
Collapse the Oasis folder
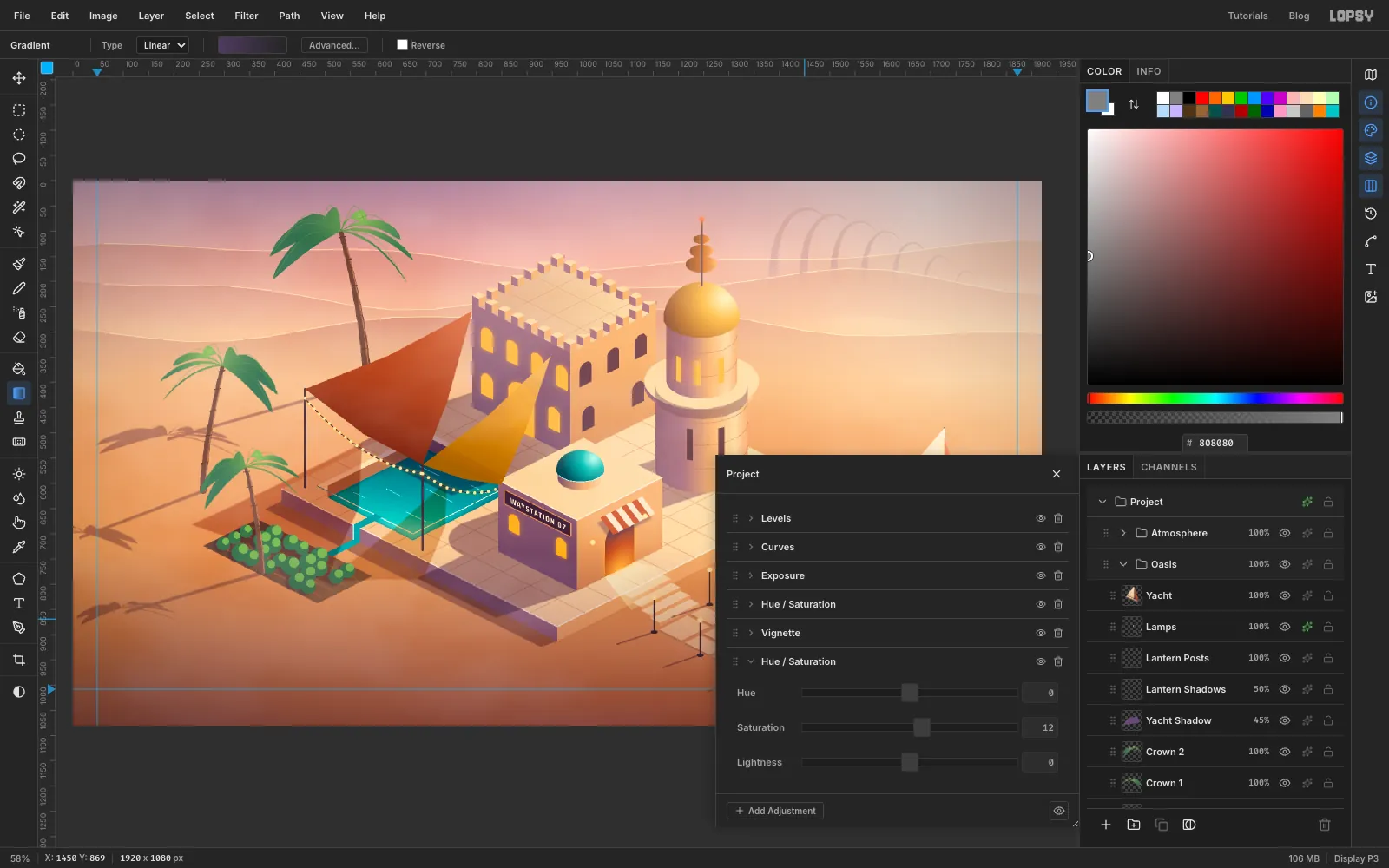point(1123,564)
